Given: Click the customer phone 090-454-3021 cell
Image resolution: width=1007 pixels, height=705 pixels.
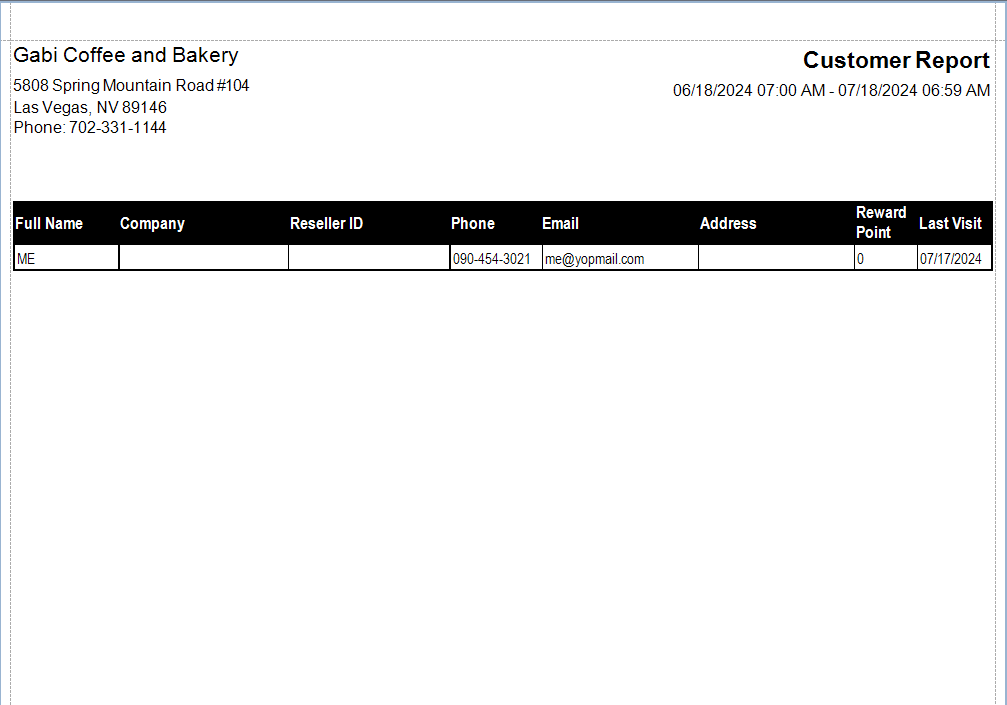Looking at the screenshot, I should [x=492, y=259].
